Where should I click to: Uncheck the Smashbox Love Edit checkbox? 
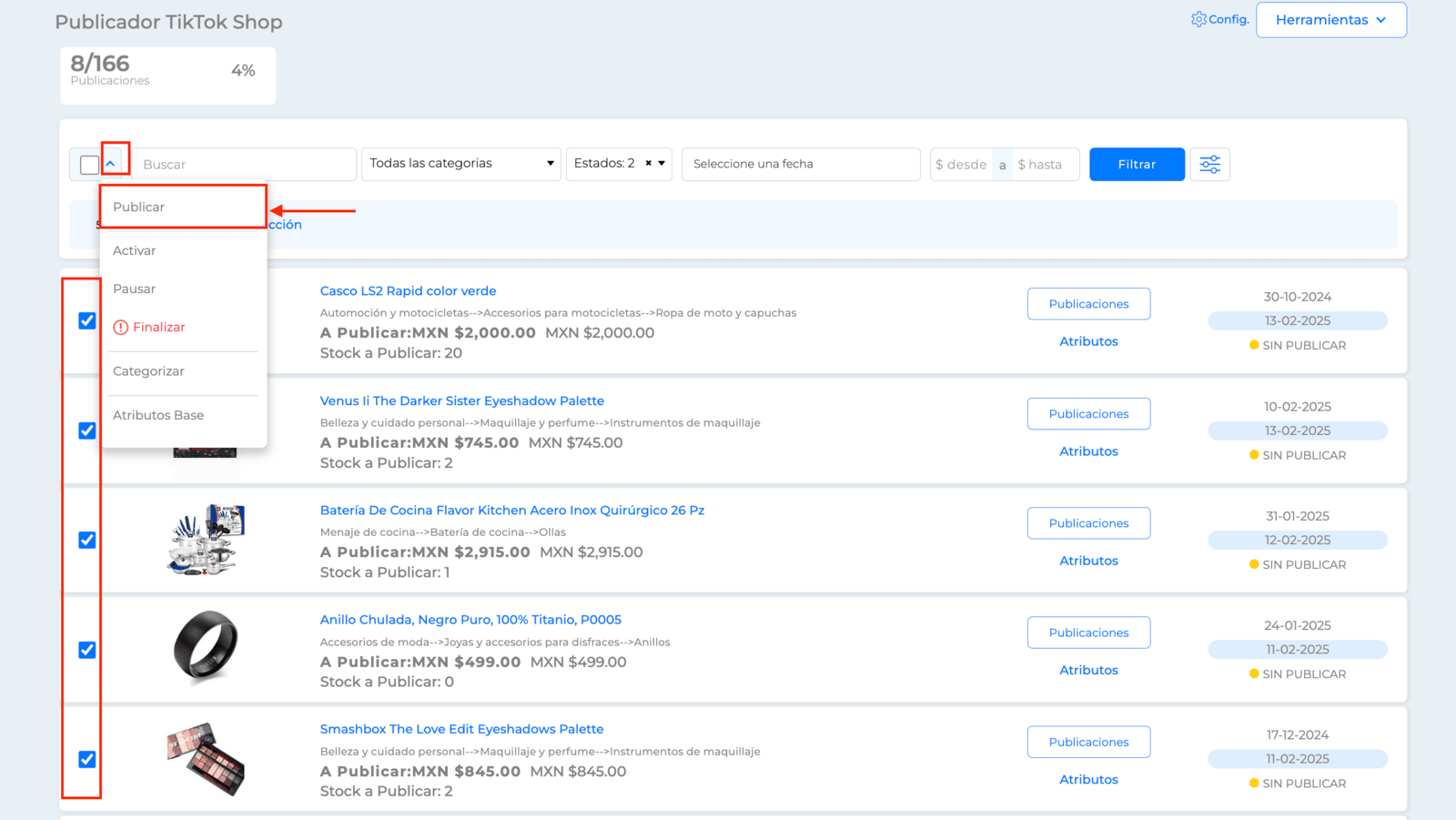coord(87,759)
